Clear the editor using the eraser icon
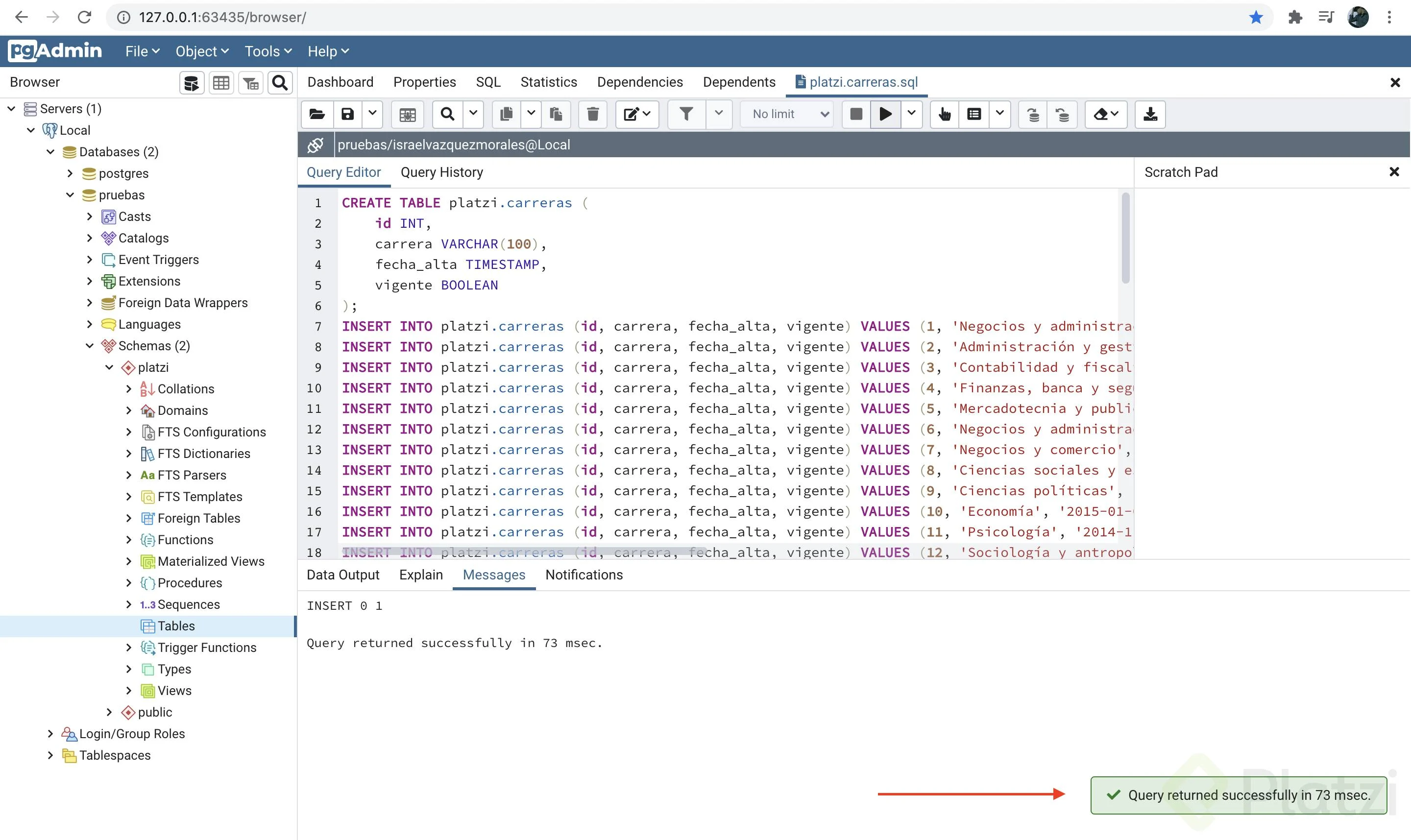Image resolution: width=1411 pixels, height=840 pixels. (x=1101, y=114)
